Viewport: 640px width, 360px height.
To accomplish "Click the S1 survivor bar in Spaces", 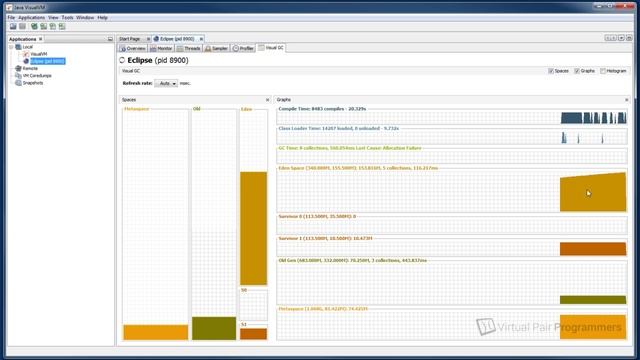I will pyautogui.click(x=253, y=334).
